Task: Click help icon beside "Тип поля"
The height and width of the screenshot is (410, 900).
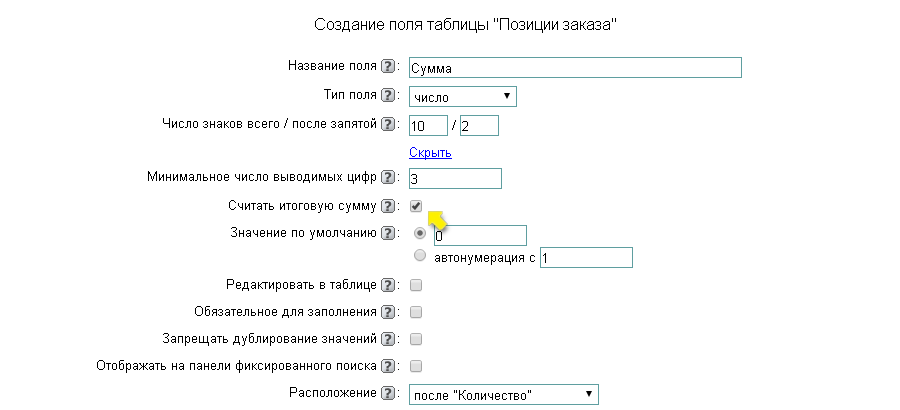Action: point(388,96)
